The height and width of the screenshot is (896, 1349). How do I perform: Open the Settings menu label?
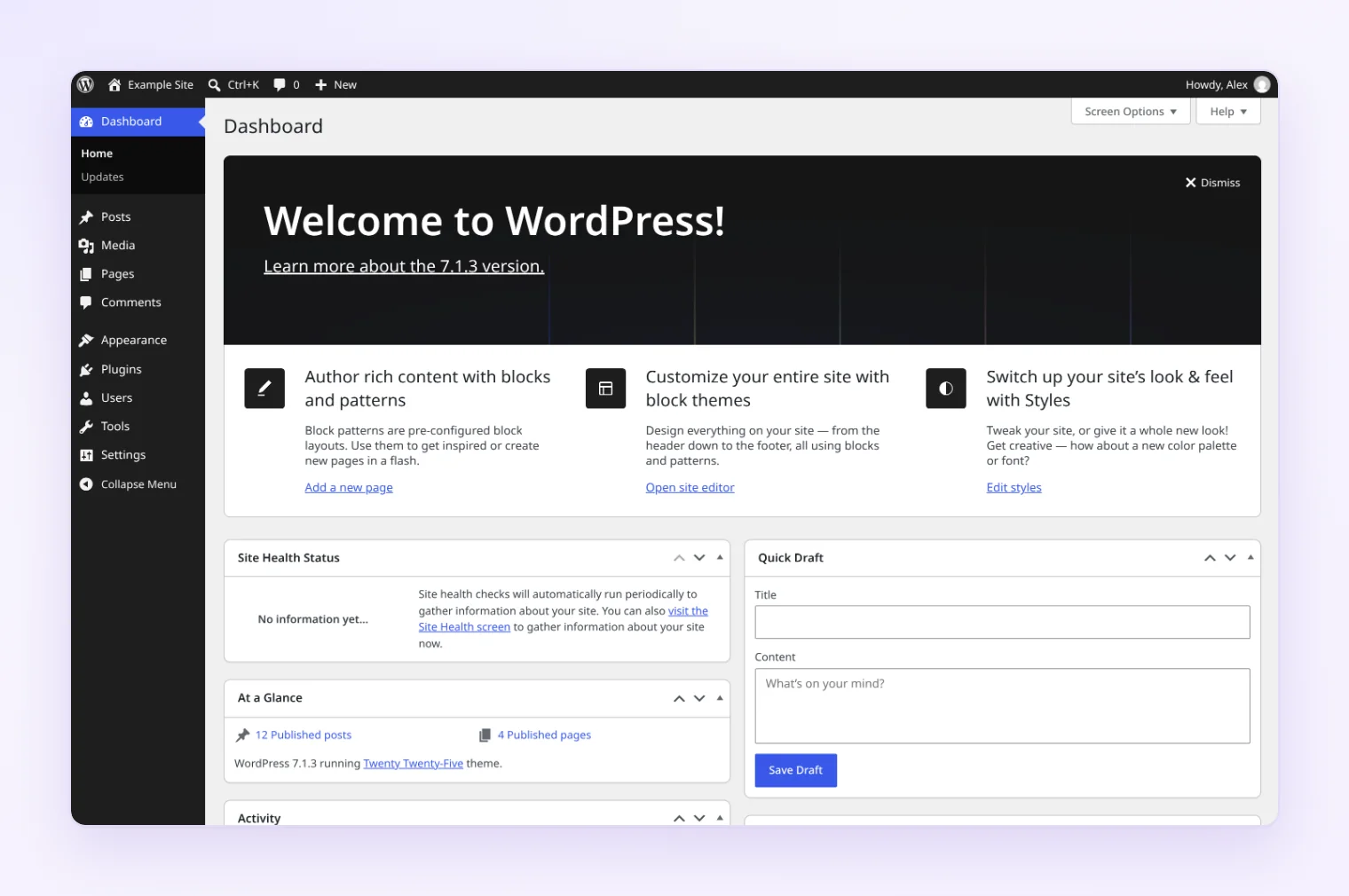(x=123, y=455)
